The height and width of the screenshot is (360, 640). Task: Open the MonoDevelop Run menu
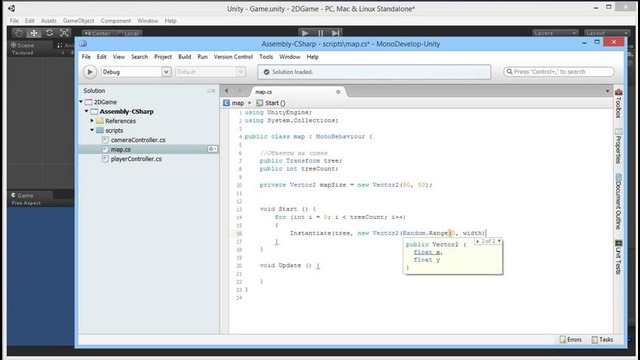tap(202, 57)
